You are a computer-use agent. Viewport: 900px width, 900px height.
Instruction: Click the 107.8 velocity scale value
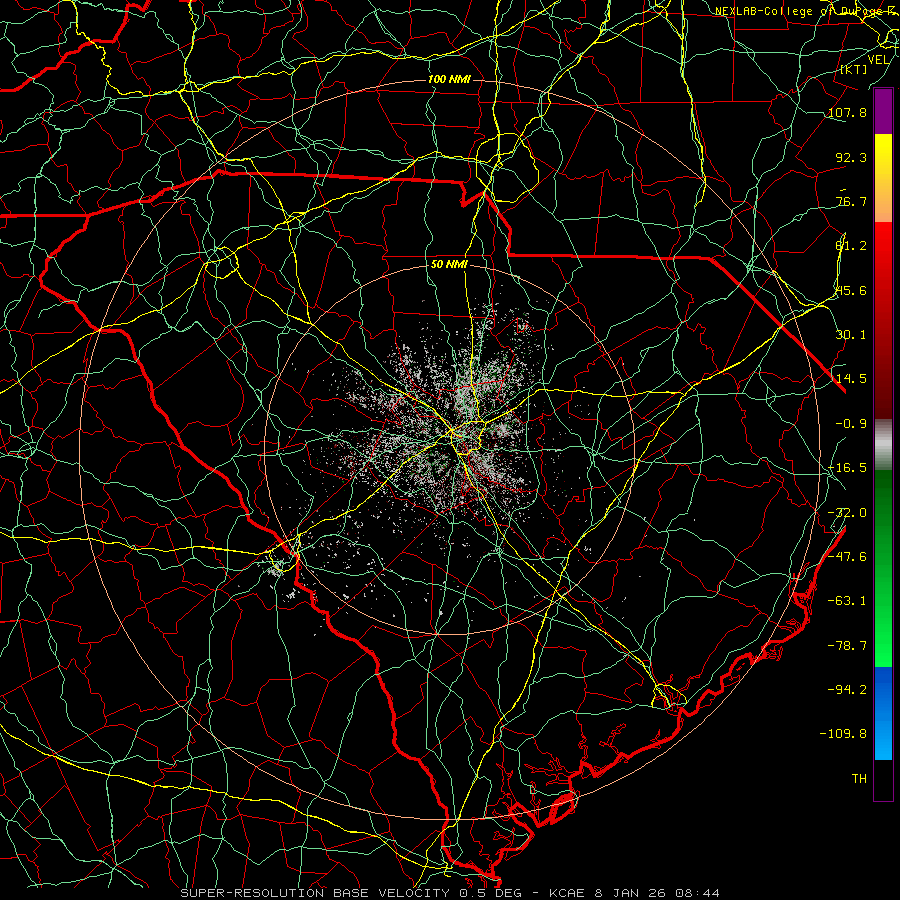847,112
